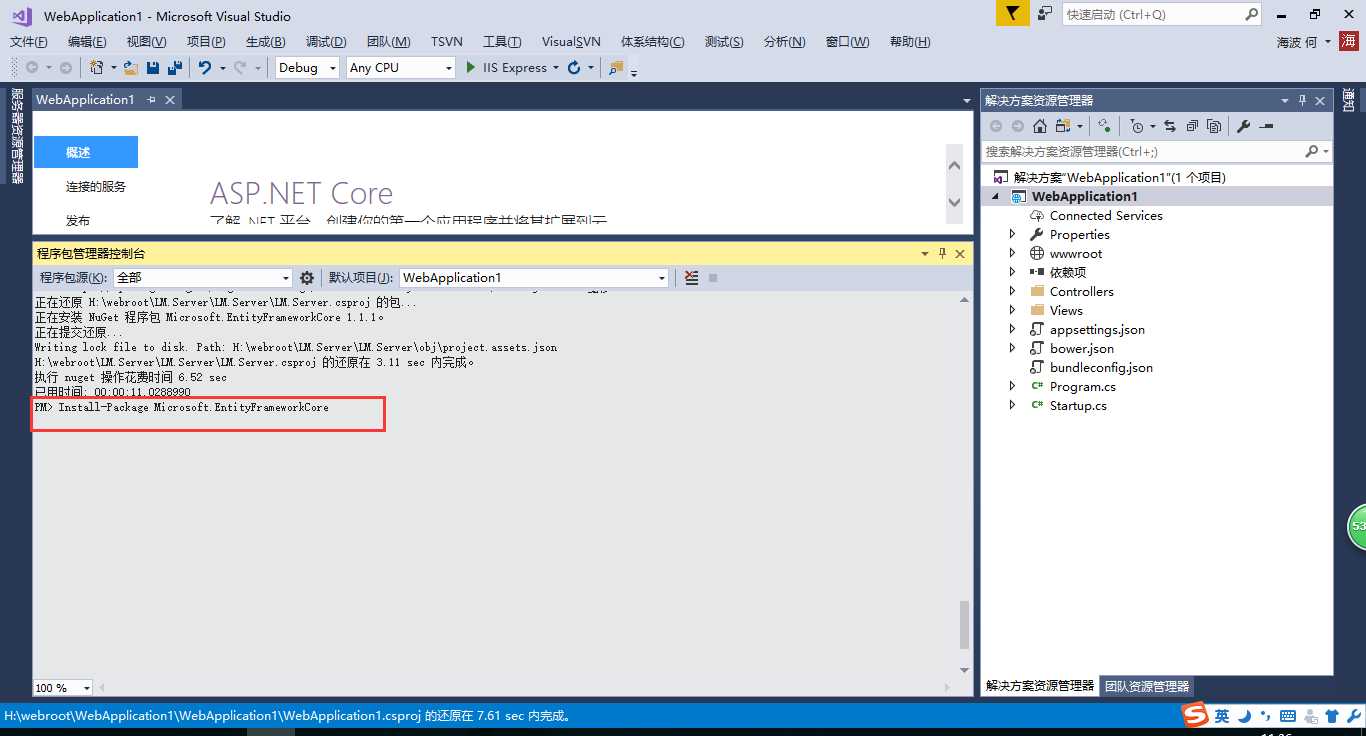Click the Pending Changes filter clock icon

pyautogui.click(x=1136, y=126)
